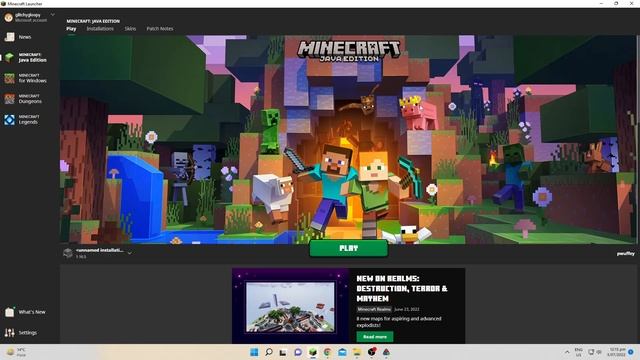
Task: Switch to the Patch Notes tab
Action: click(x=160, y=29)
